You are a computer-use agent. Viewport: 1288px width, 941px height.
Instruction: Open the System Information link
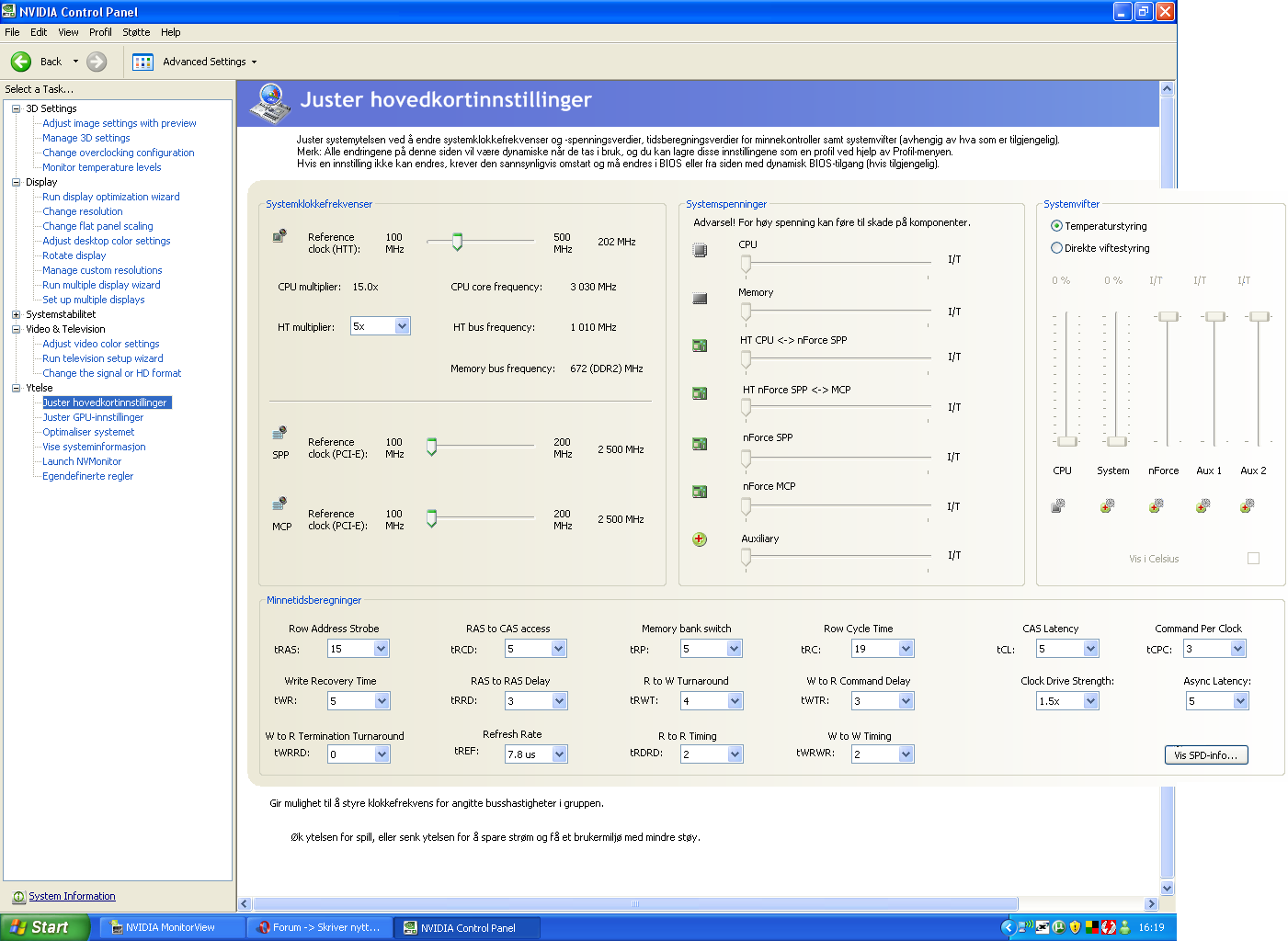coord(72,897)
